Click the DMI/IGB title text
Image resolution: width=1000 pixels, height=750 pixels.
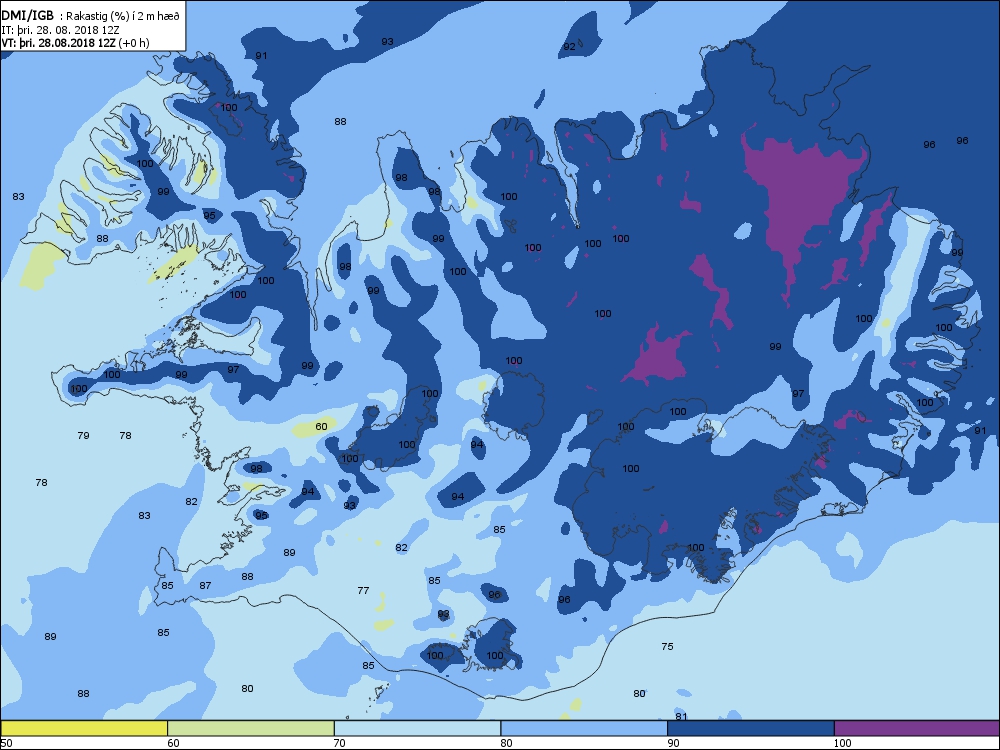click(x=27, y=16)
